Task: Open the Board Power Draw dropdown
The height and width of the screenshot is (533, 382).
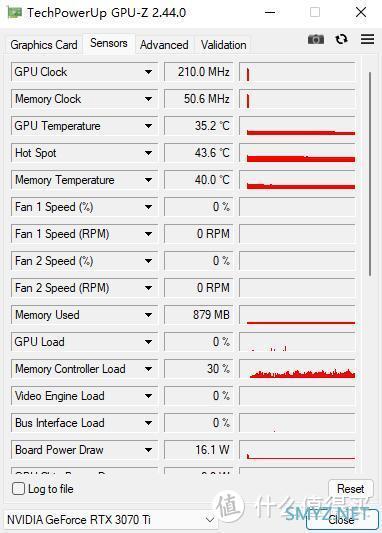Action: (x=148, y=450)
